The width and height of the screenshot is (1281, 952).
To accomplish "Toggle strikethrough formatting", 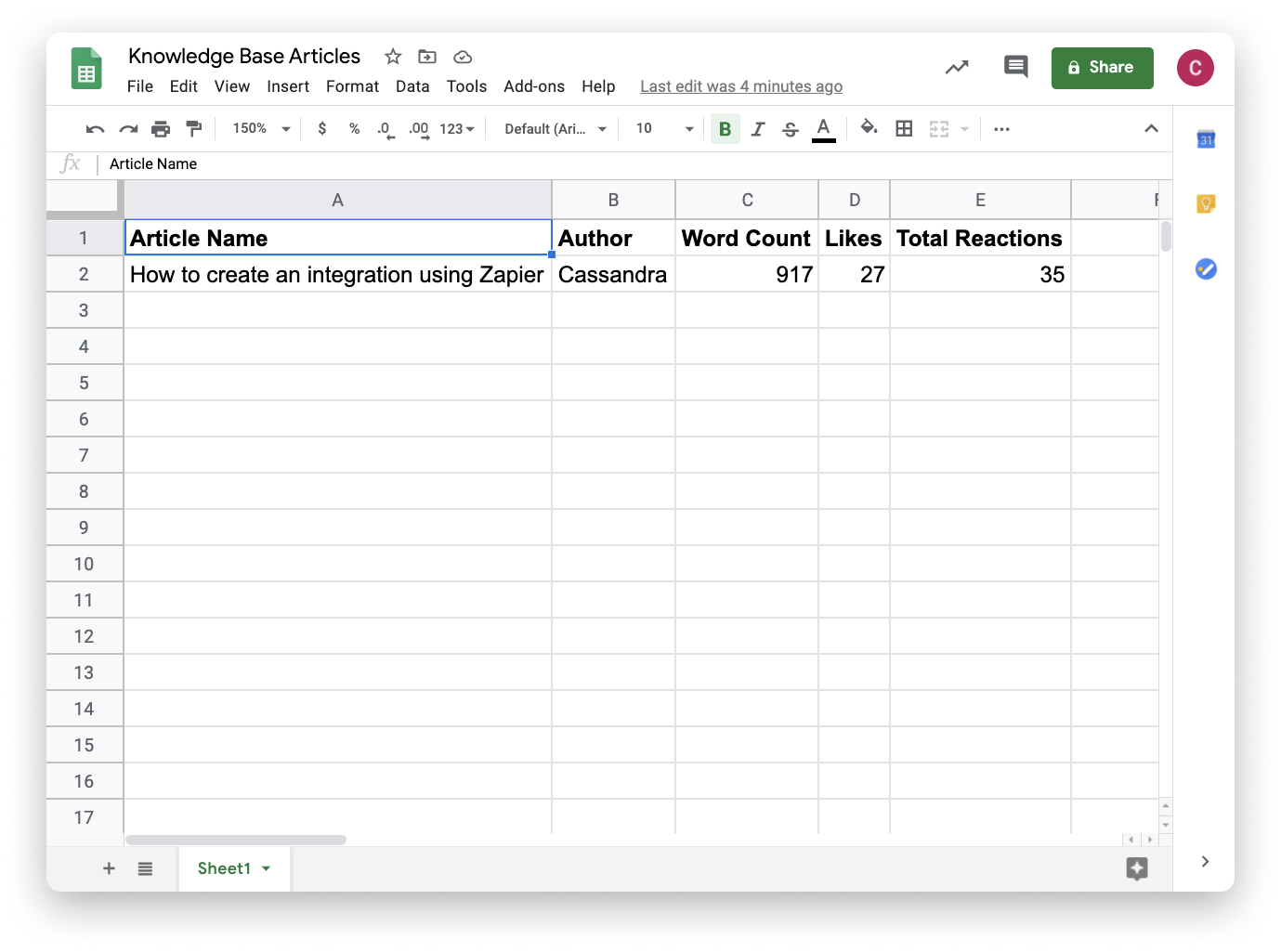I will [x=791, y=129].
